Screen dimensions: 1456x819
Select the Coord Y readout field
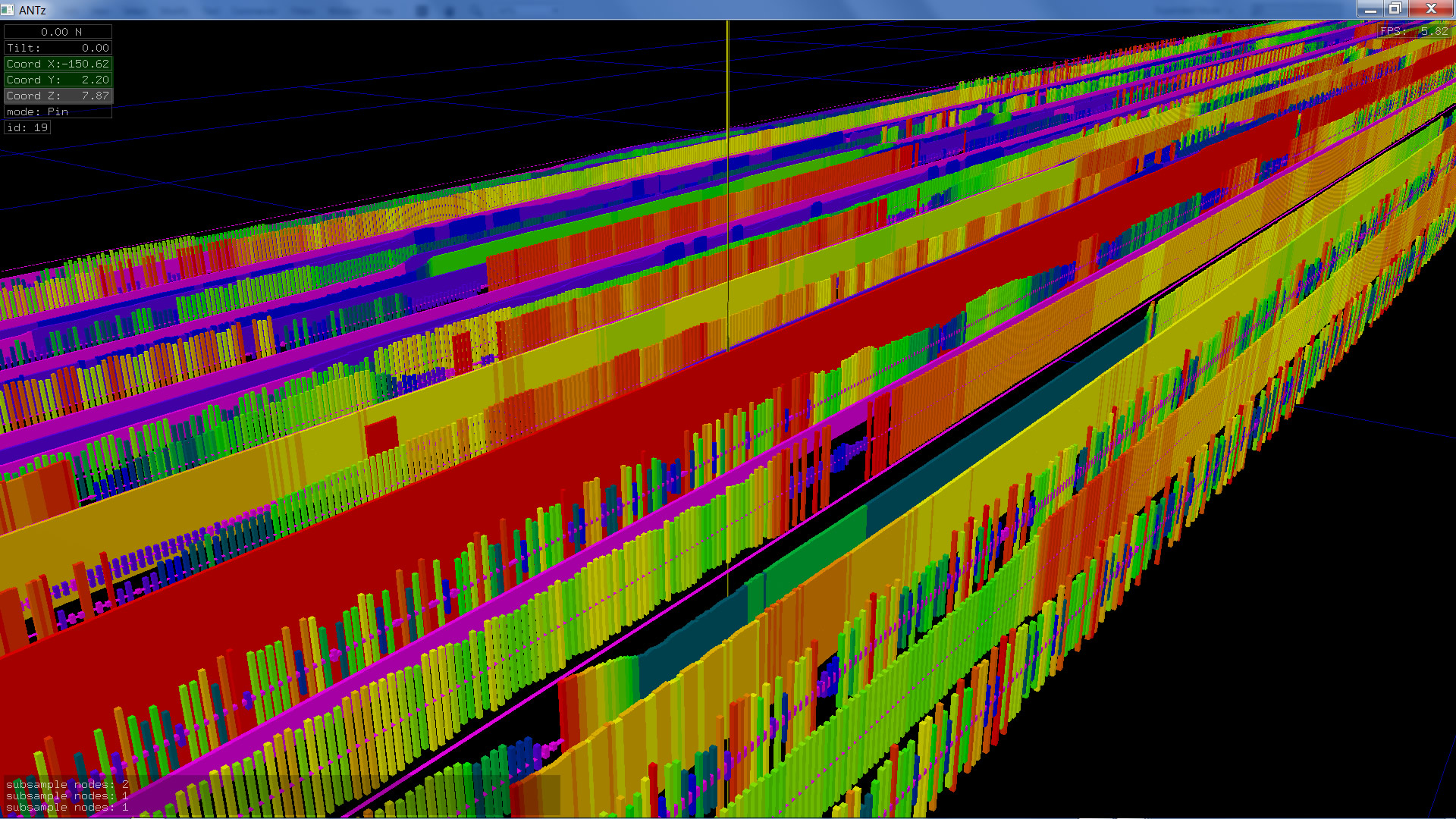(58, 80)
